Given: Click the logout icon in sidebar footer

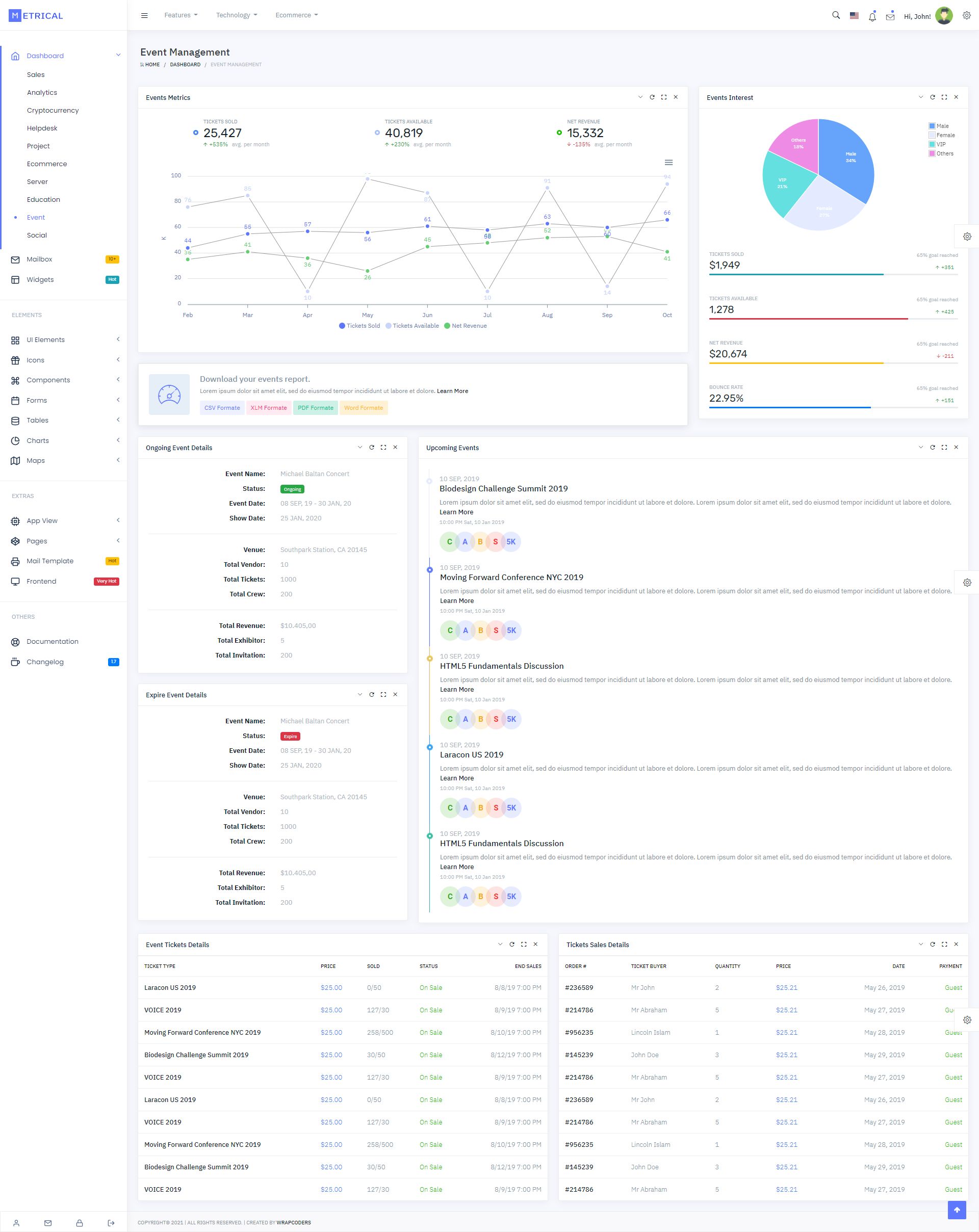Looking at the screenshot, I should pyautogui.click(x=111, y=1223).
